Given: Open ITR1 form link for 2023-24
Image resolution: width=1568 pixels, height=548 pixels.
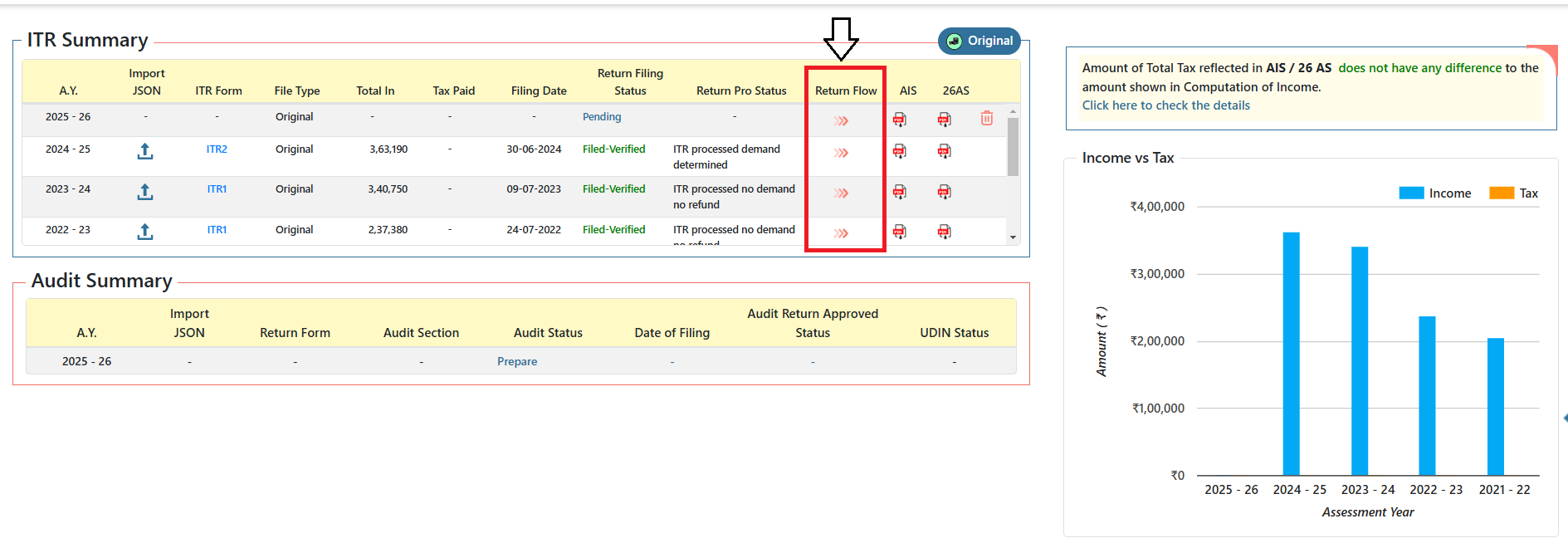Looking at the screenshot, I should pos(217,189).
